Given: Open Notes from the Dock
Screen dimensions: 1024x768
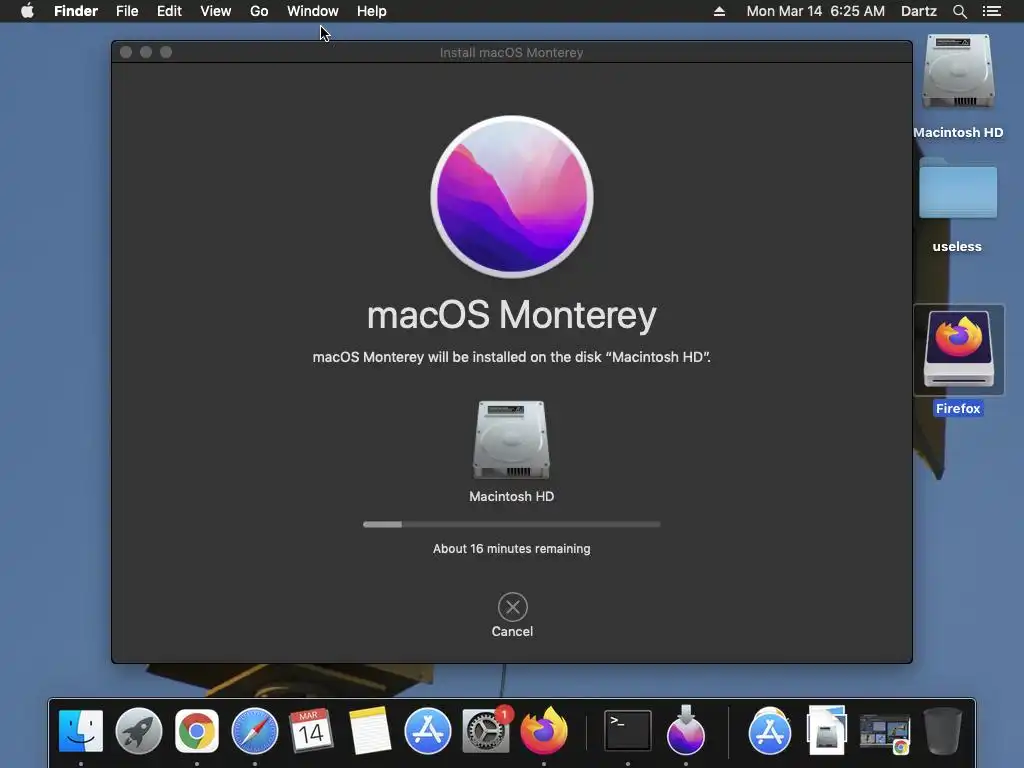Looking at the screenshot, I should [370, 731].
